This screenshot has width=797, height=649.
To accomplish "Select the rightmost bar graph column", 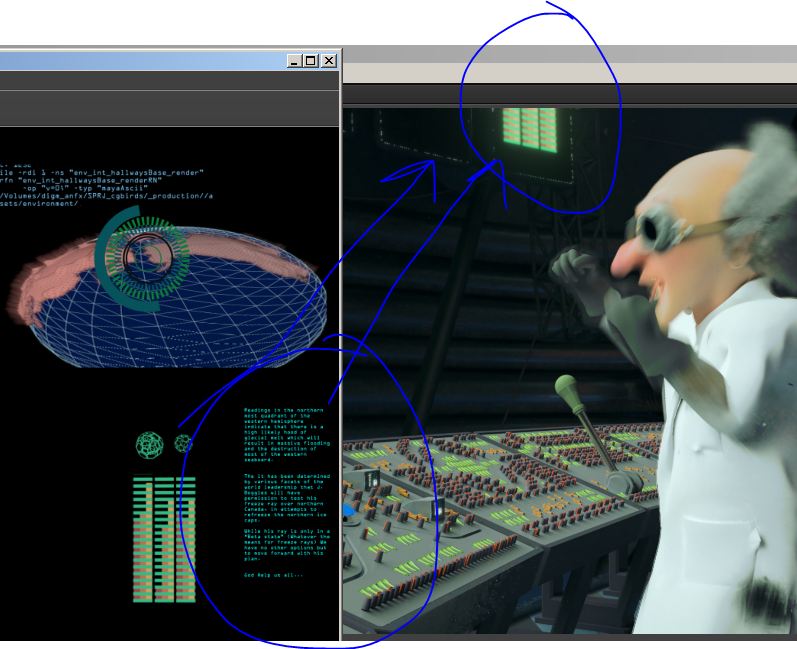I will pos(186,540).
